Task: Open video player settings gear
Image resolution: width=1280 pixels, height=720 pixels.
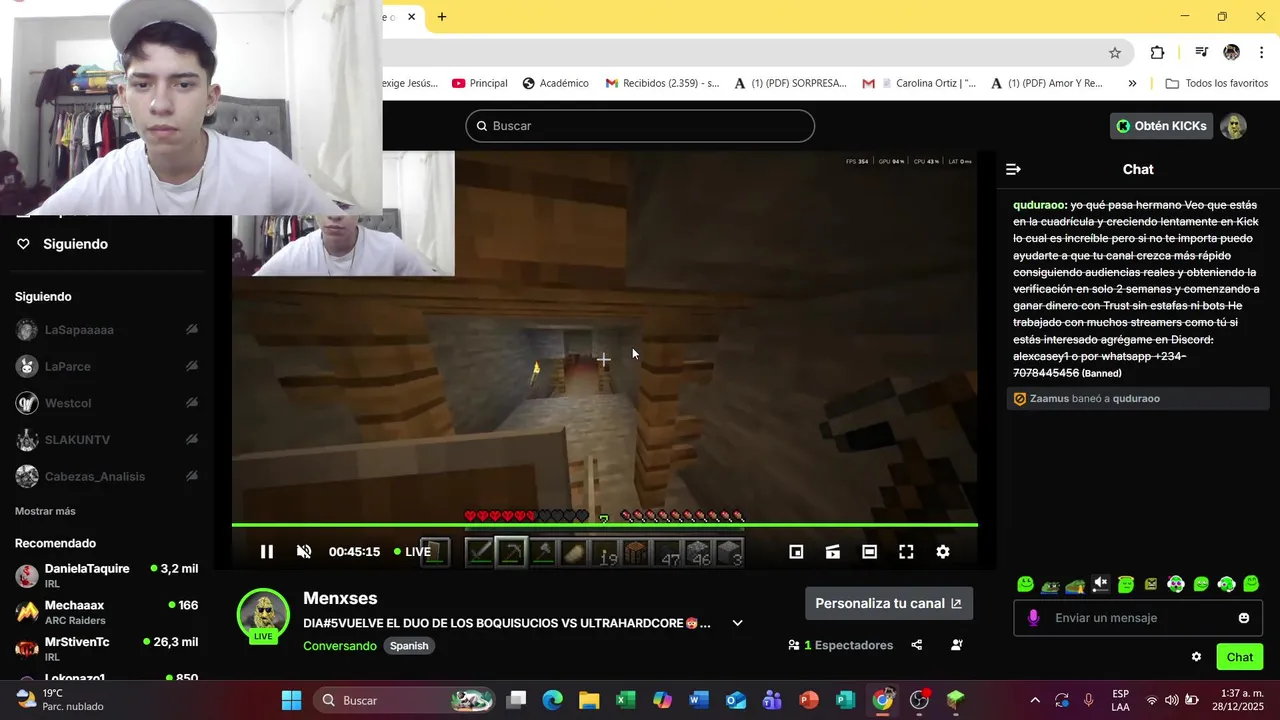Action: point(942,552)
